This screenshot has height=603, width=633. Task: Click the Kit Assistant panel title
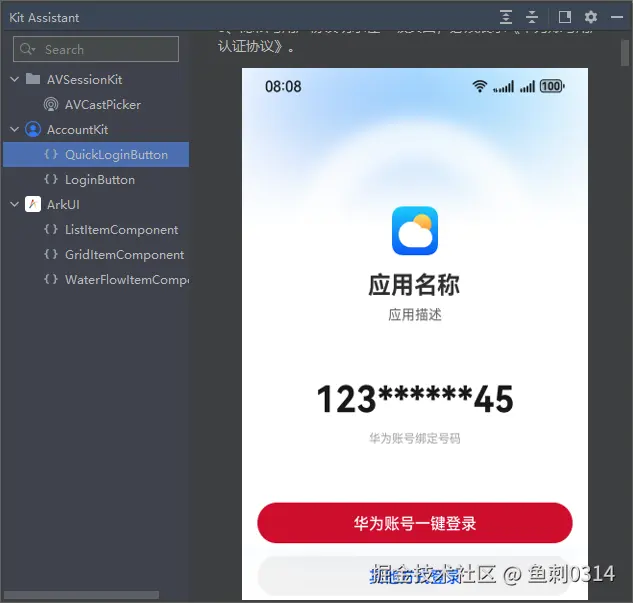coord(44,18)
